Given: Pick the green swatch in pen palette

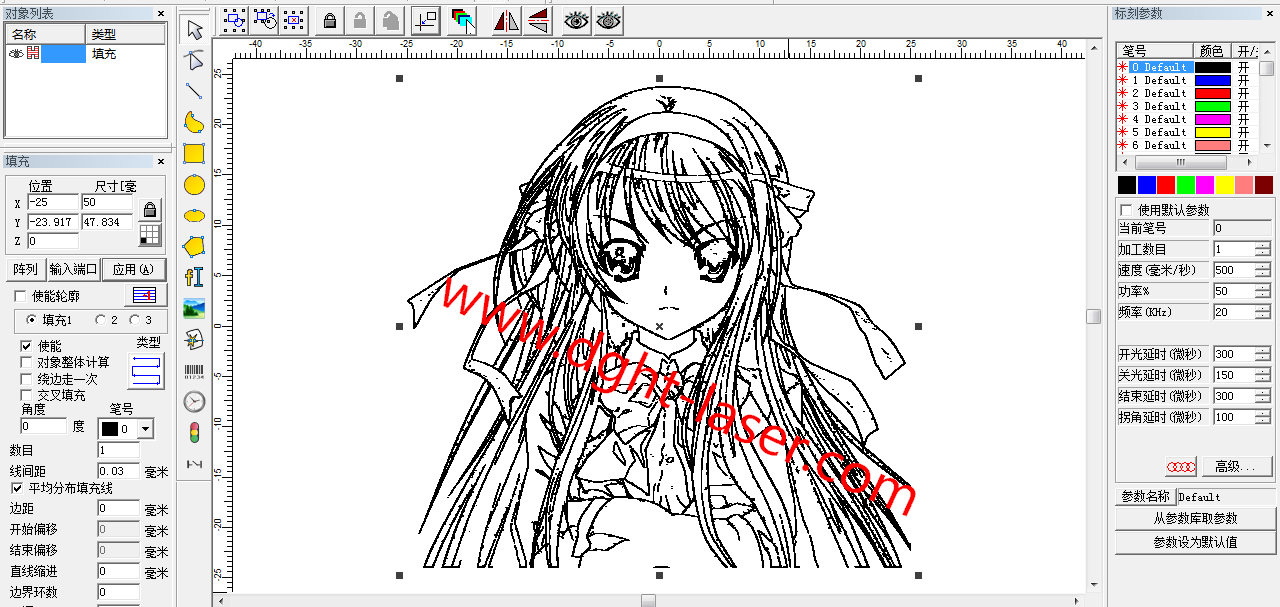Looking at the screenshot, I should 1186,185.
